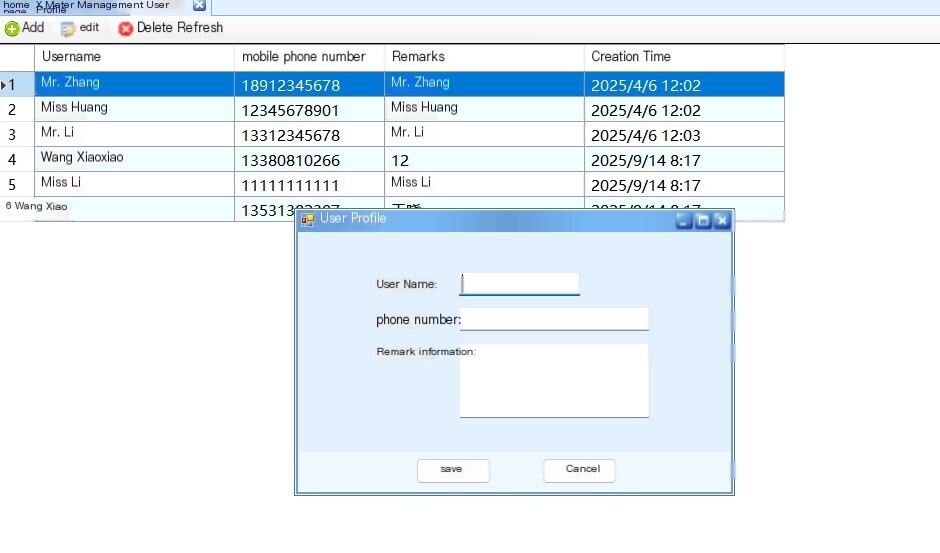Image resolution: width=940 pixels, height=553 pixels.
Task: Maximize the User Profile dialog
Action: coord(703,221)
